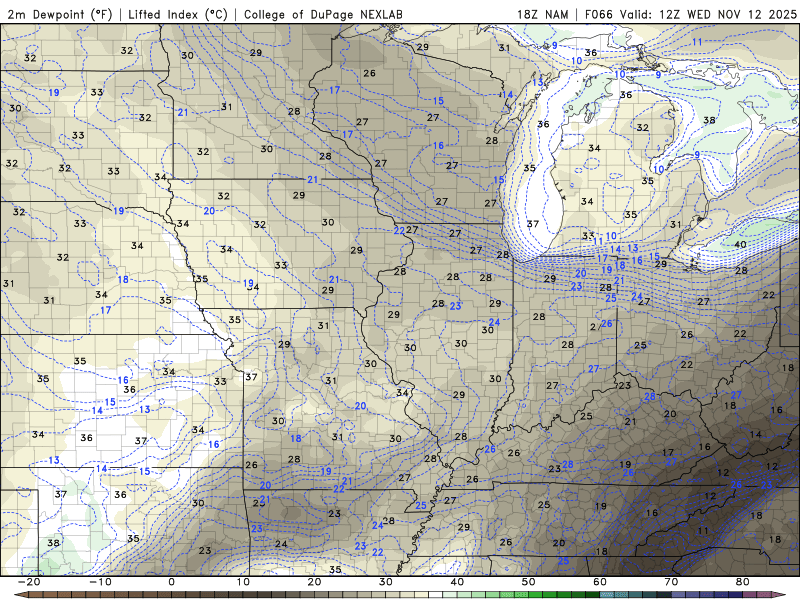Click the "70" color scale label

click(671, 582)
